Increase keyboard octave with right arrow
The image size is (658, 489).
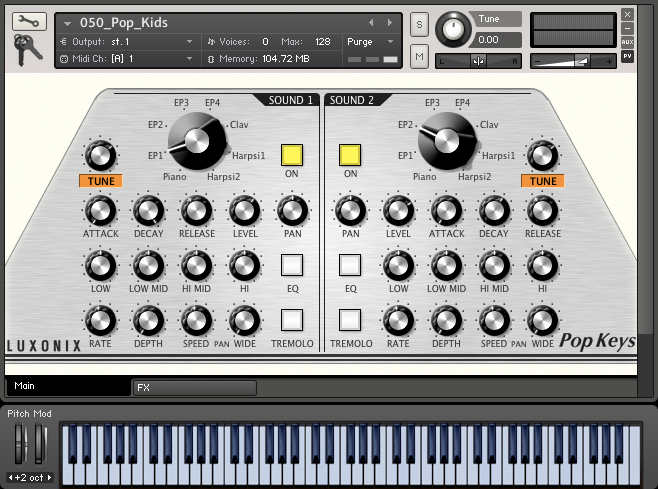50,477
